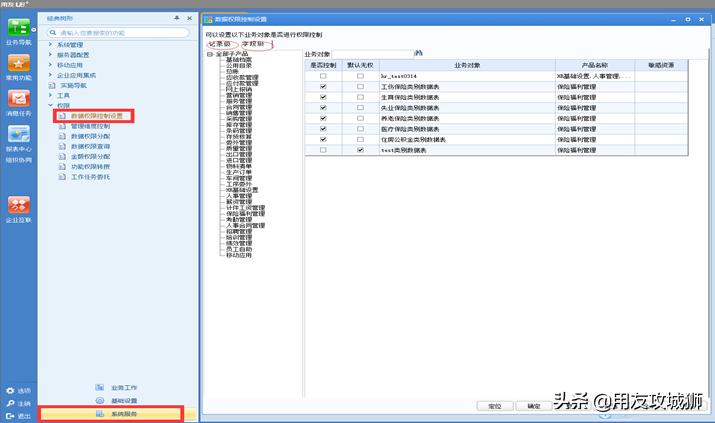
Task: Open 消息任务 envelope icon
Action: click(x=18, y=98)
